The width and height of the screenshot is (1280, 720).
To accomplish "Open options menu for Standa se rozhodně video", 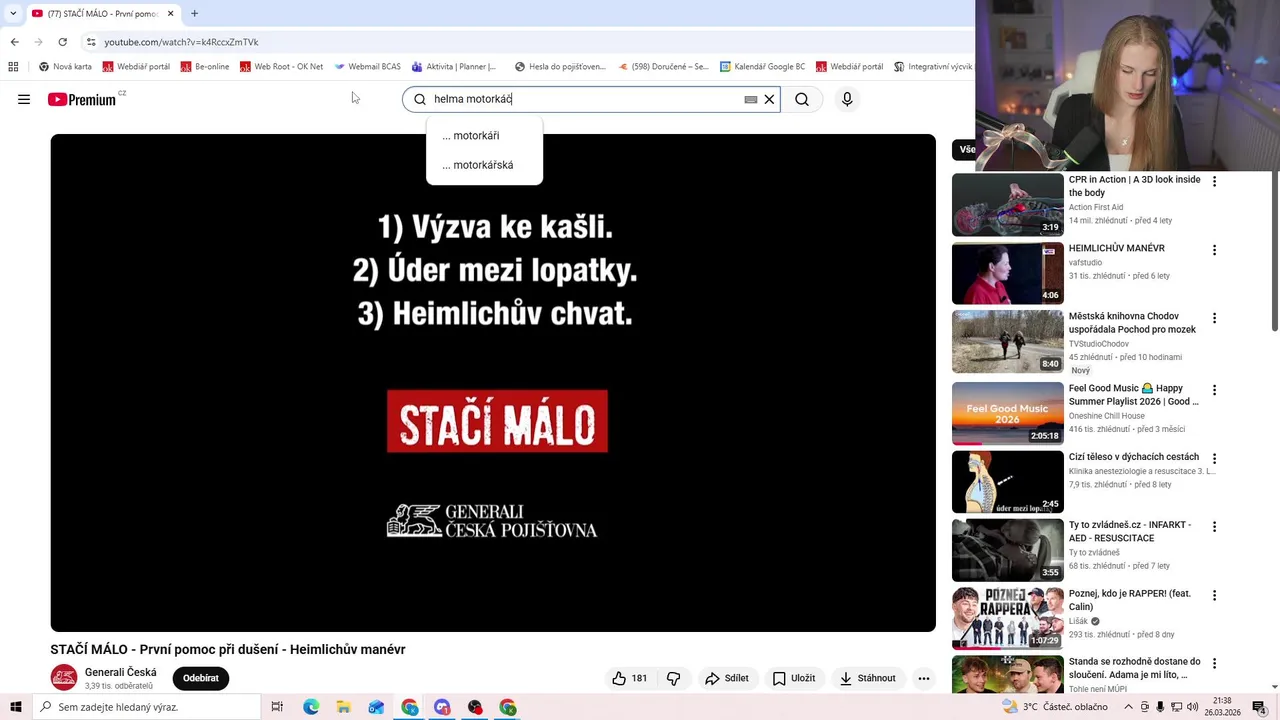I will tap(1214, 663).
